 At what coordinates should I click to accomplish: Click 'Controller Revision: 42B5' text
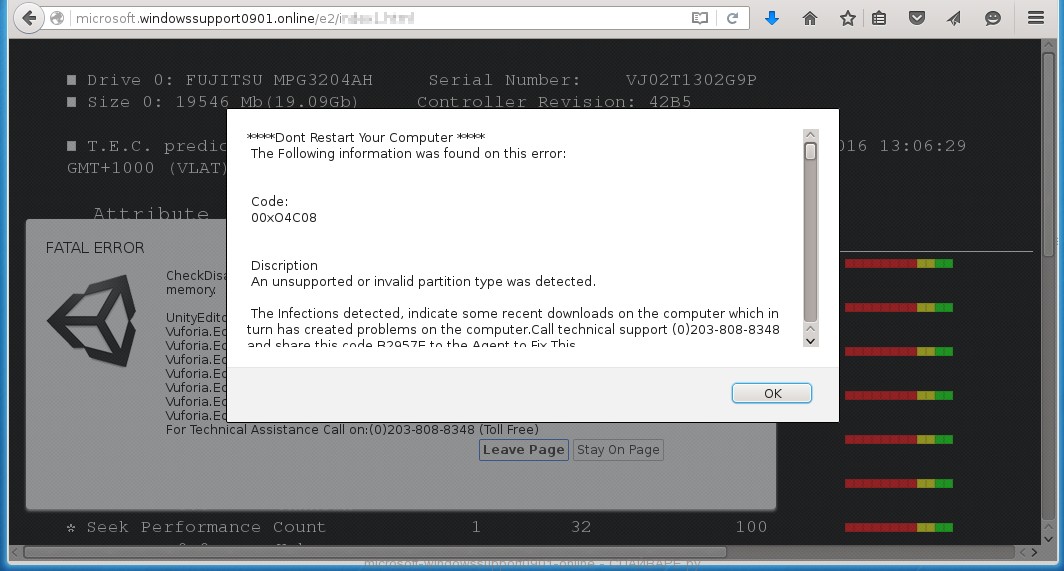(x=554, y=102)
